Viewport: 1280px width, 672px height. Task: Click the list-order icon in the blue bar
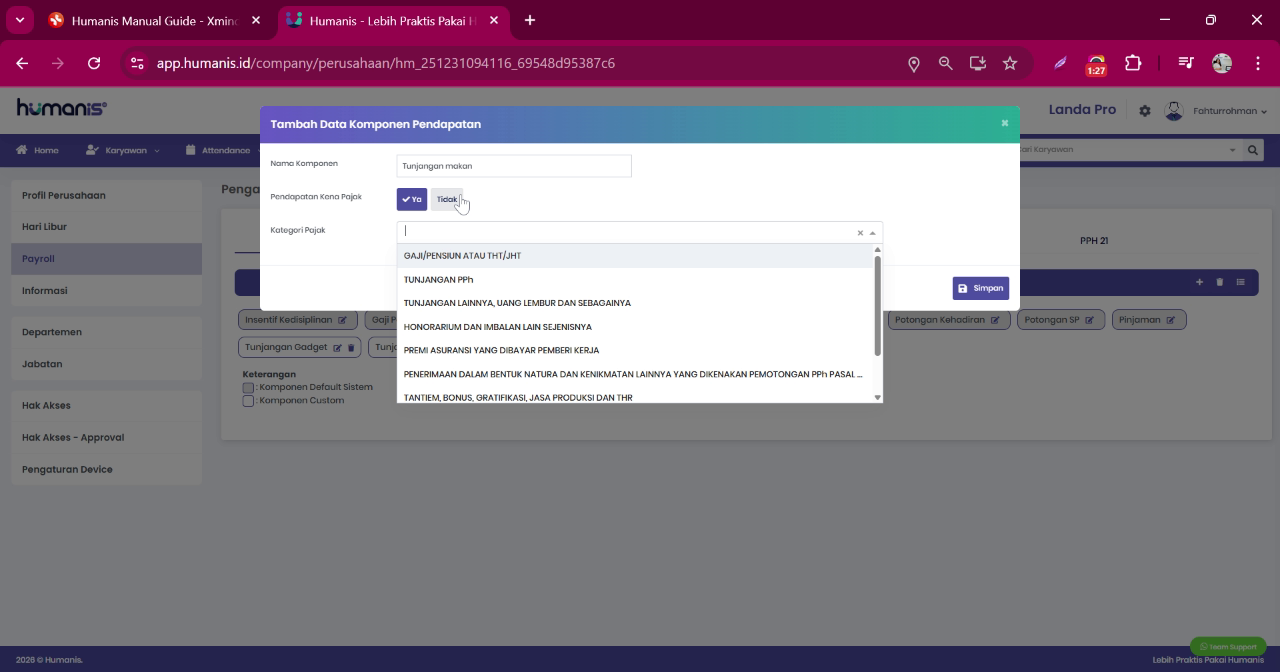(1240, 283)
